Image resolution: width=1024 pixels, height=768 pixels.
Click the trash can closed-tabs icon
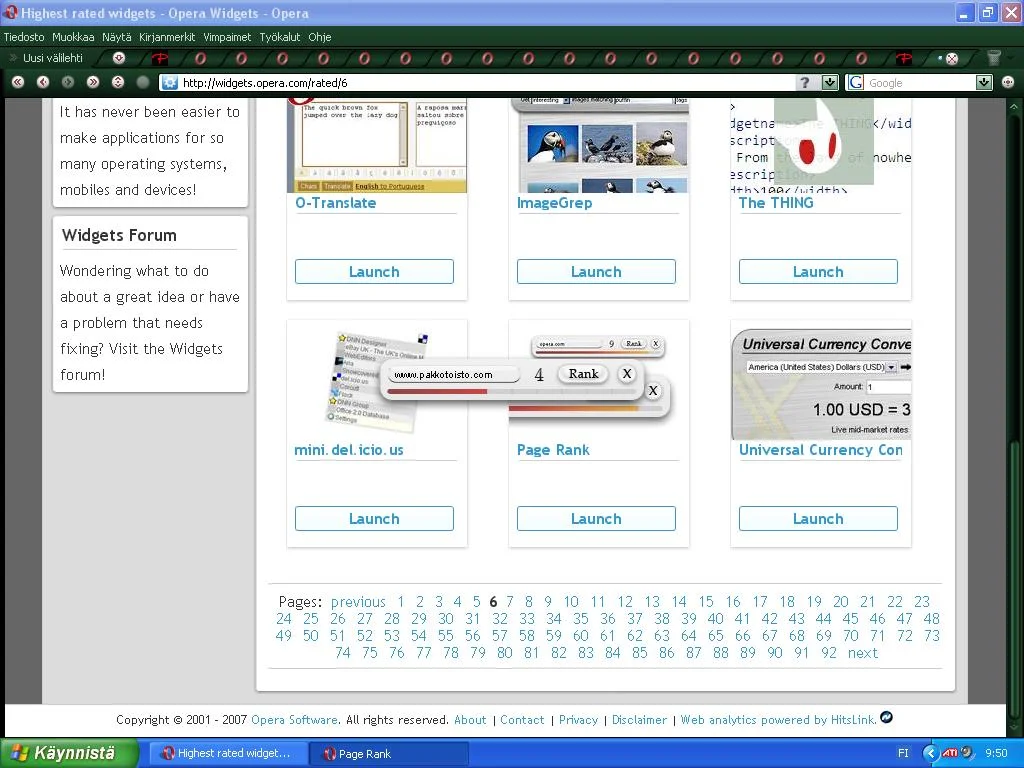coord(993,58)
